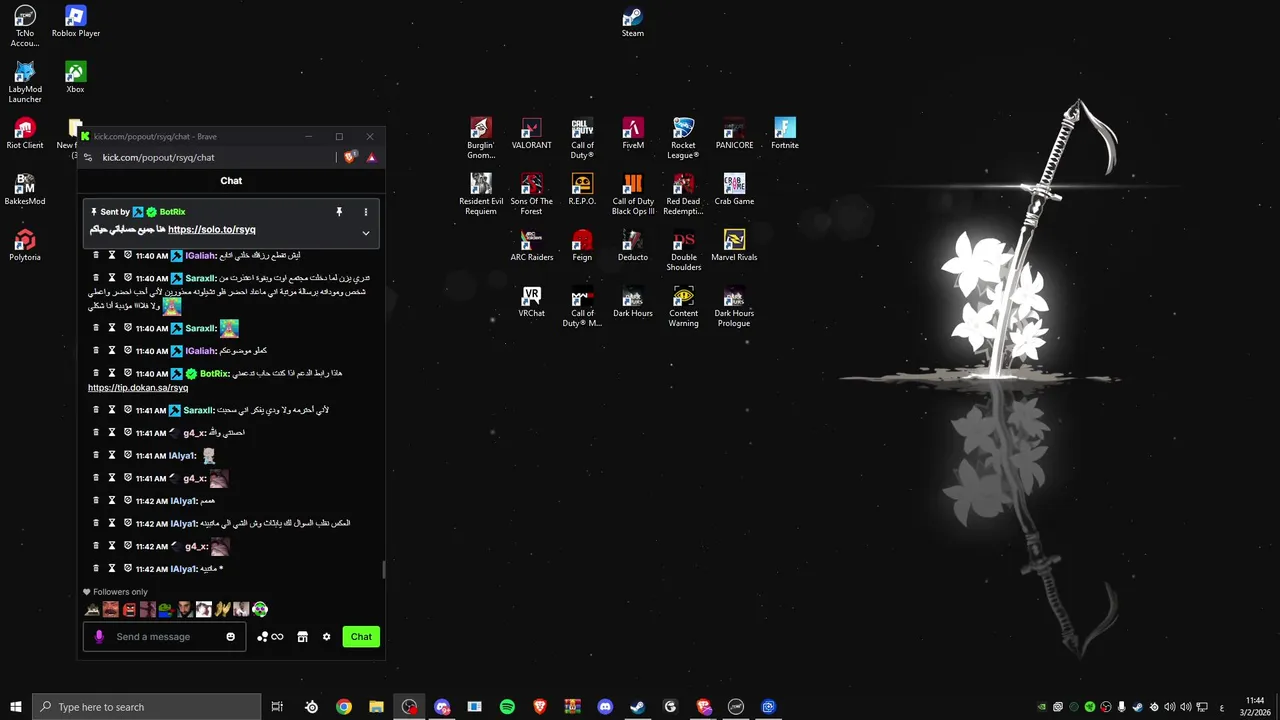This screenshot has width=1280, height=720.
Task: Select the Fortnite desktop shortcut
Action: click(x=785, y=134)
